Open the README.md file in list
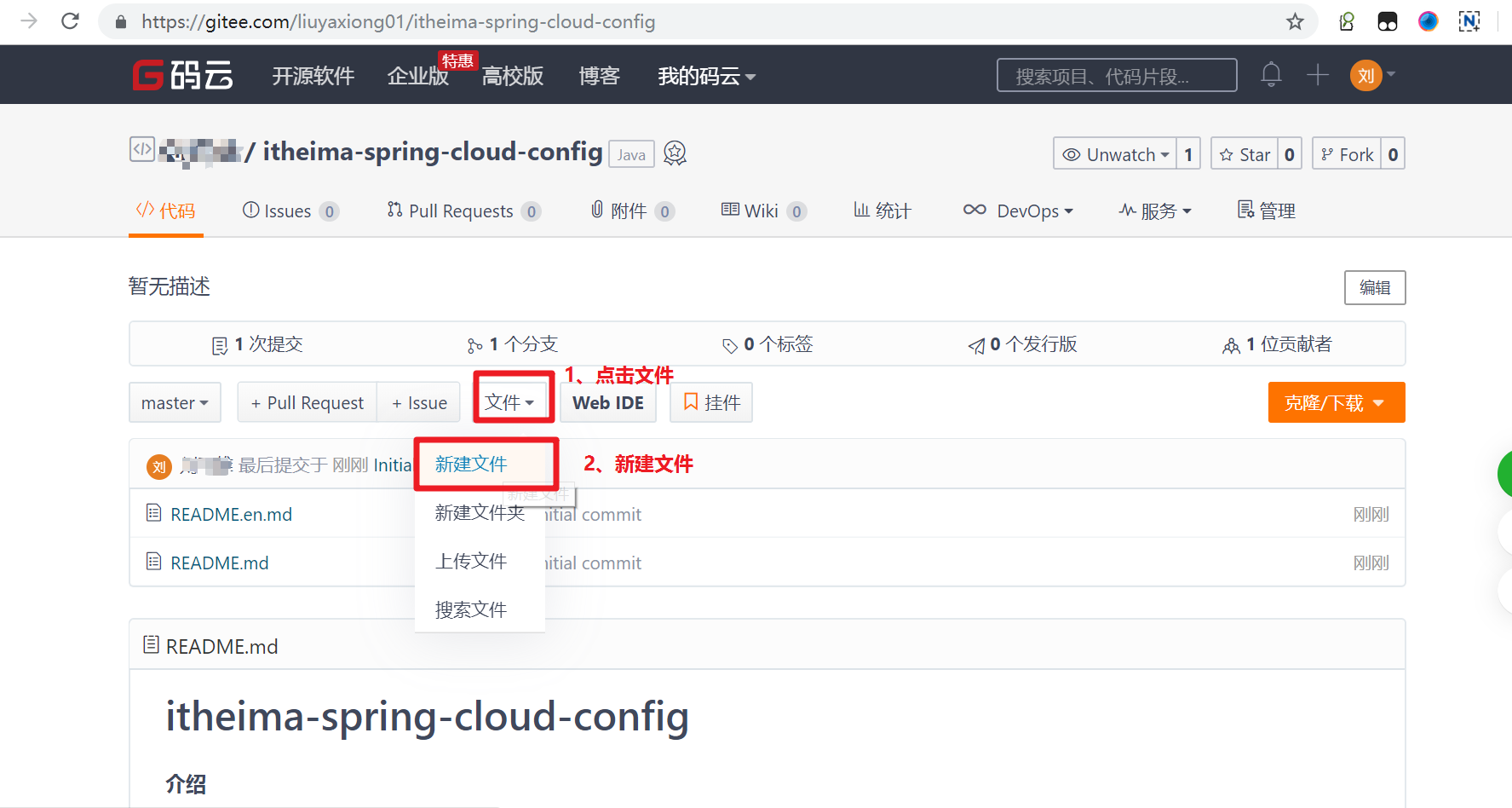Viewport: 1512px width, 808px height. point(220,563)
